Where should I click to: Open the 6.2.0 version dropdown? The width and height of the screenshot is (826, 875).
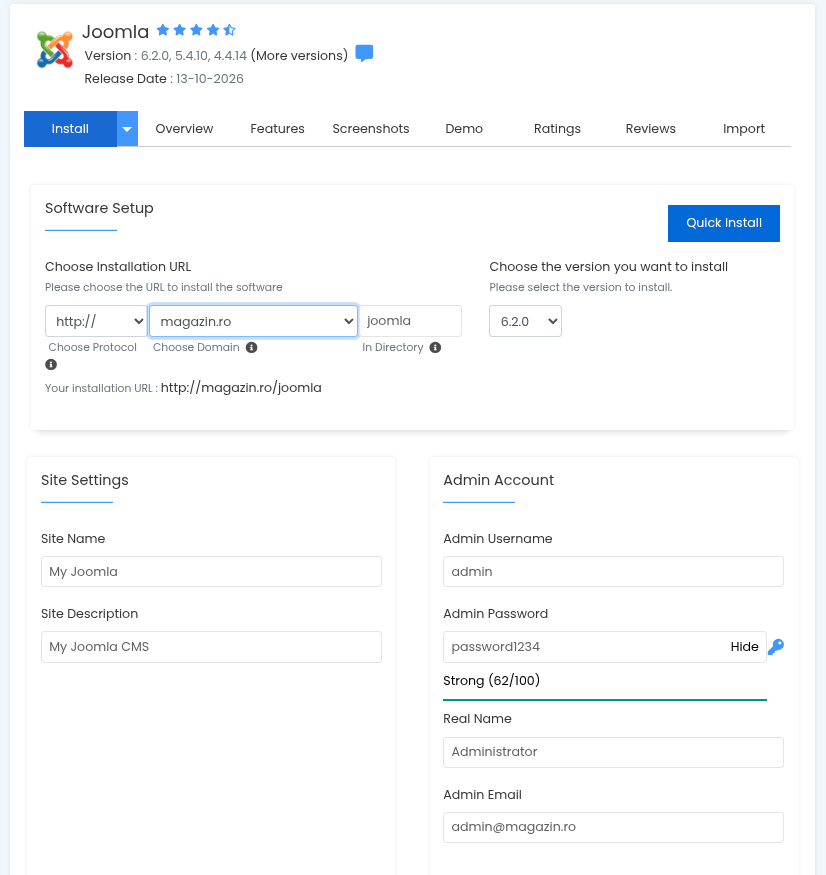525,321
